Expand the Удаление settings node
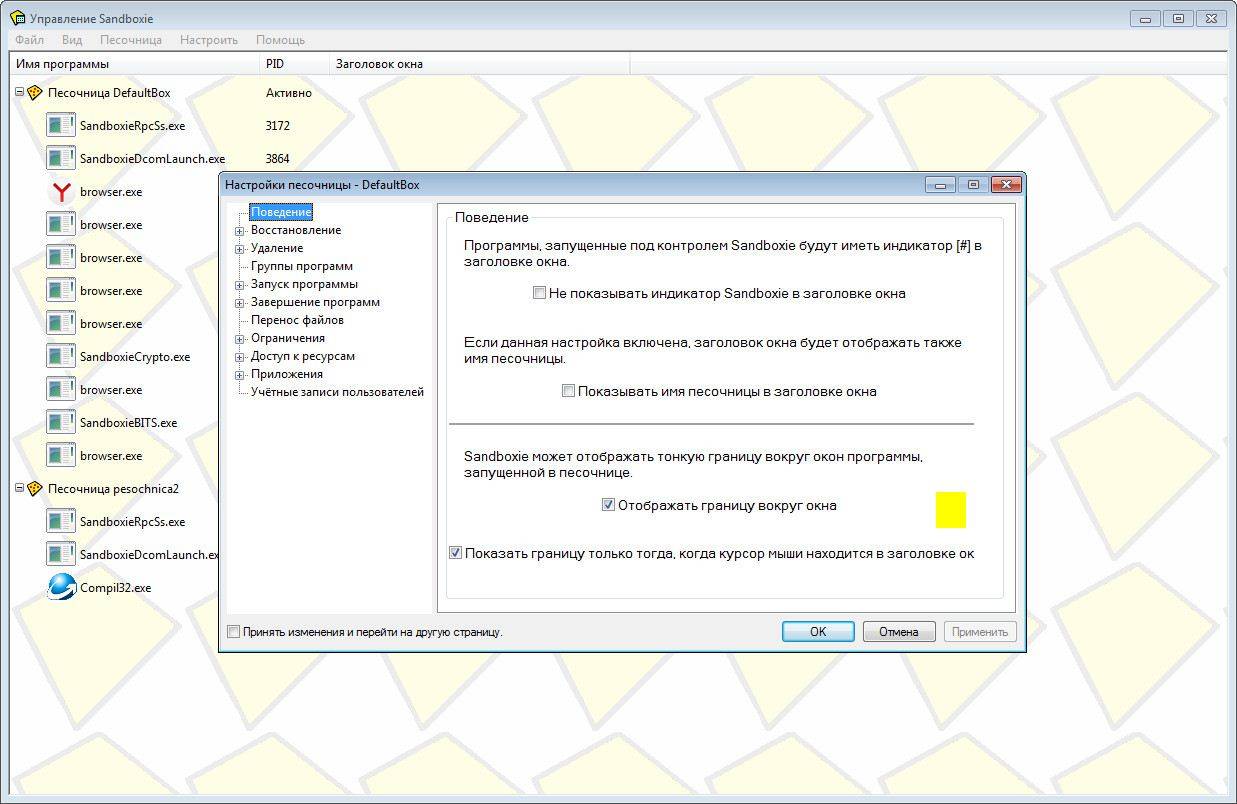This screenshot has width=1237, height=804. point(240,249)
